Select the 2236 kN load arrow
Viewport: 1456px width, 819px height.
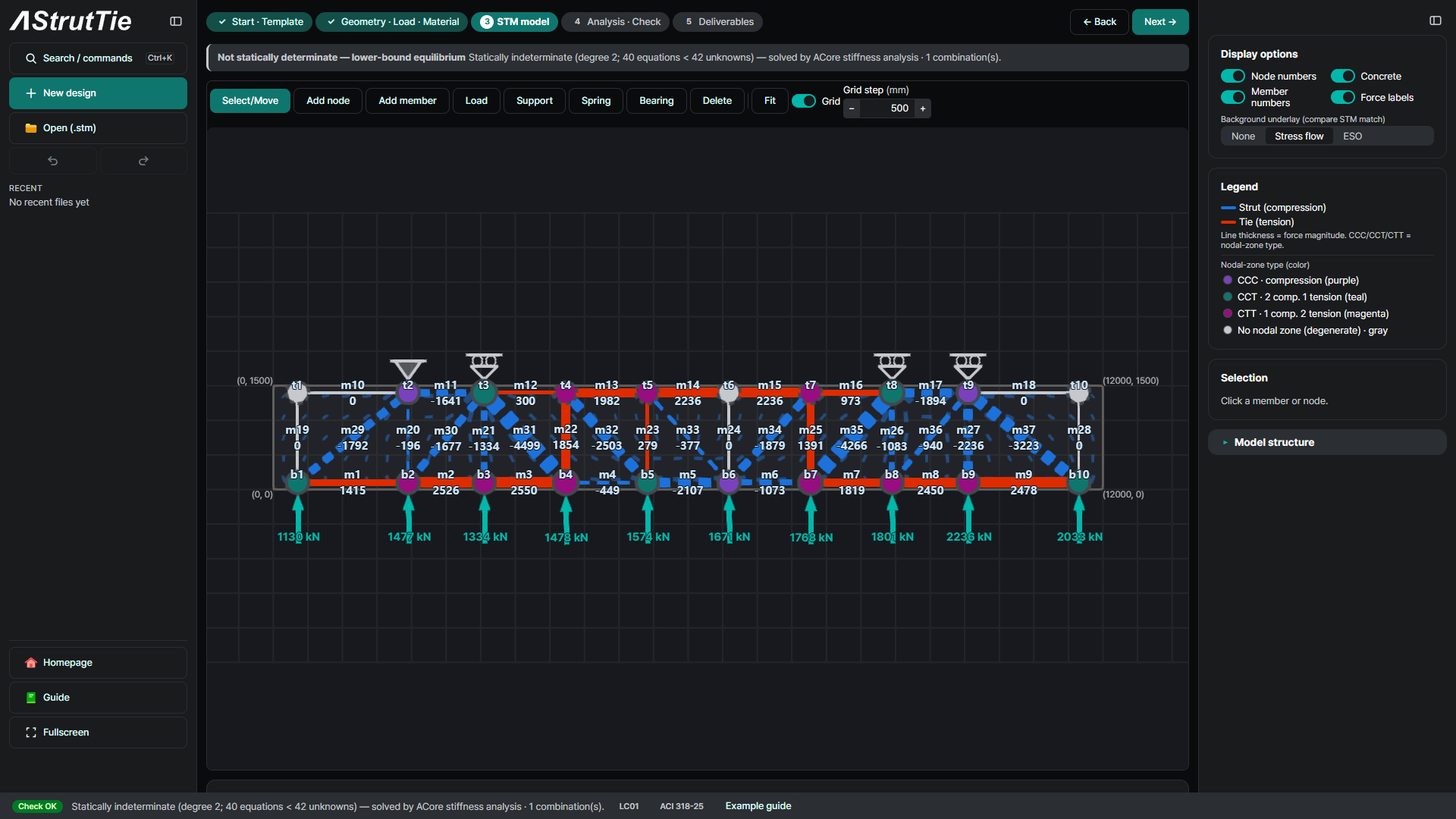pos(968,518)
